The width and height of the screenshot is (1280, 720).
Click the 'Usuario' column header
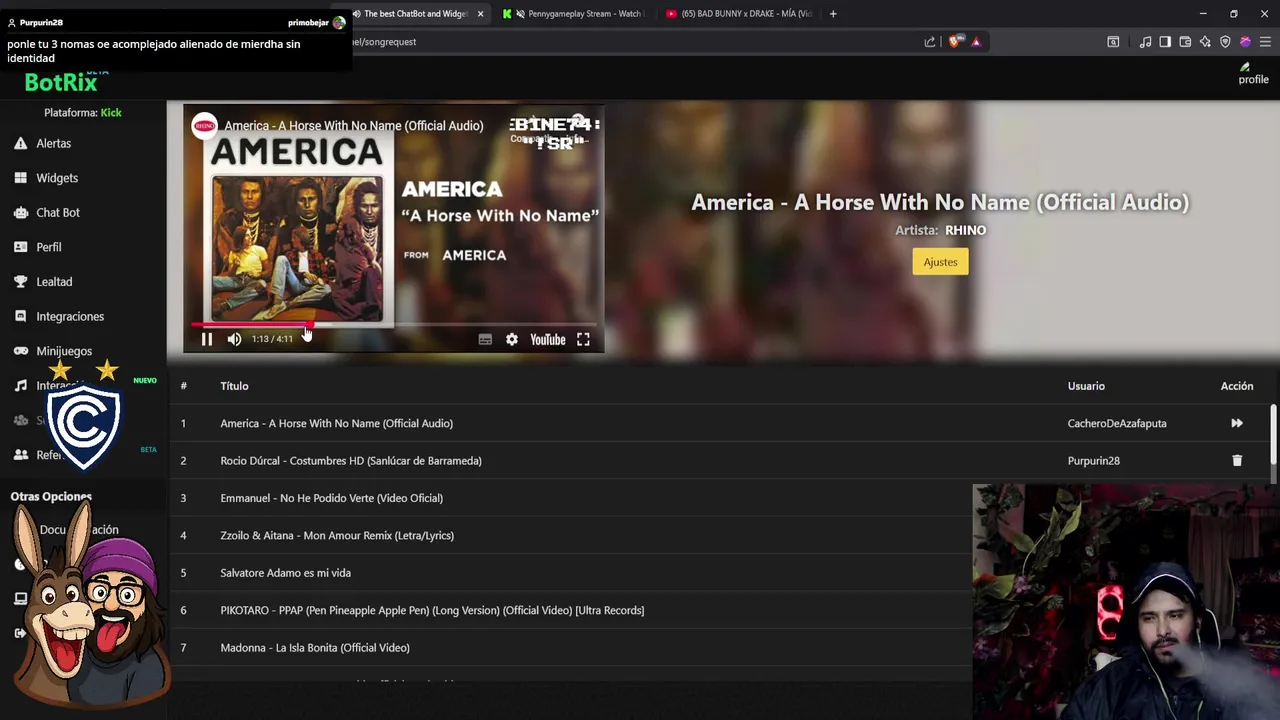1086,386
